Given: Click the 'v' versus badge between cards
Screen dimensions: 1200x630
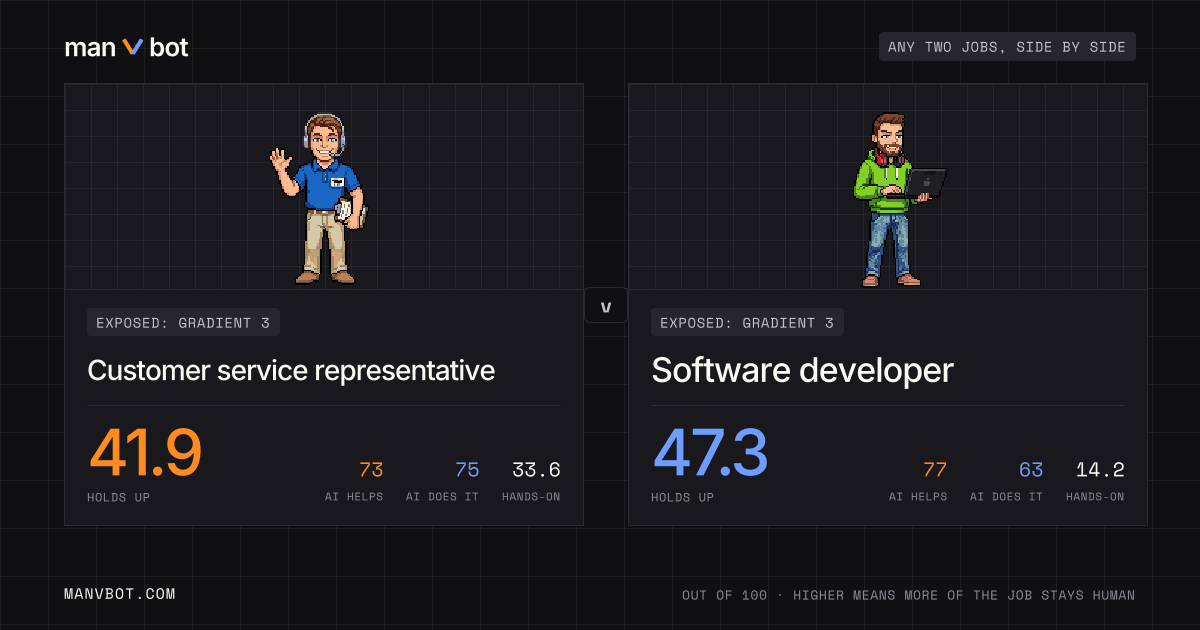Looking at the screenshot, I should point(606,306).
